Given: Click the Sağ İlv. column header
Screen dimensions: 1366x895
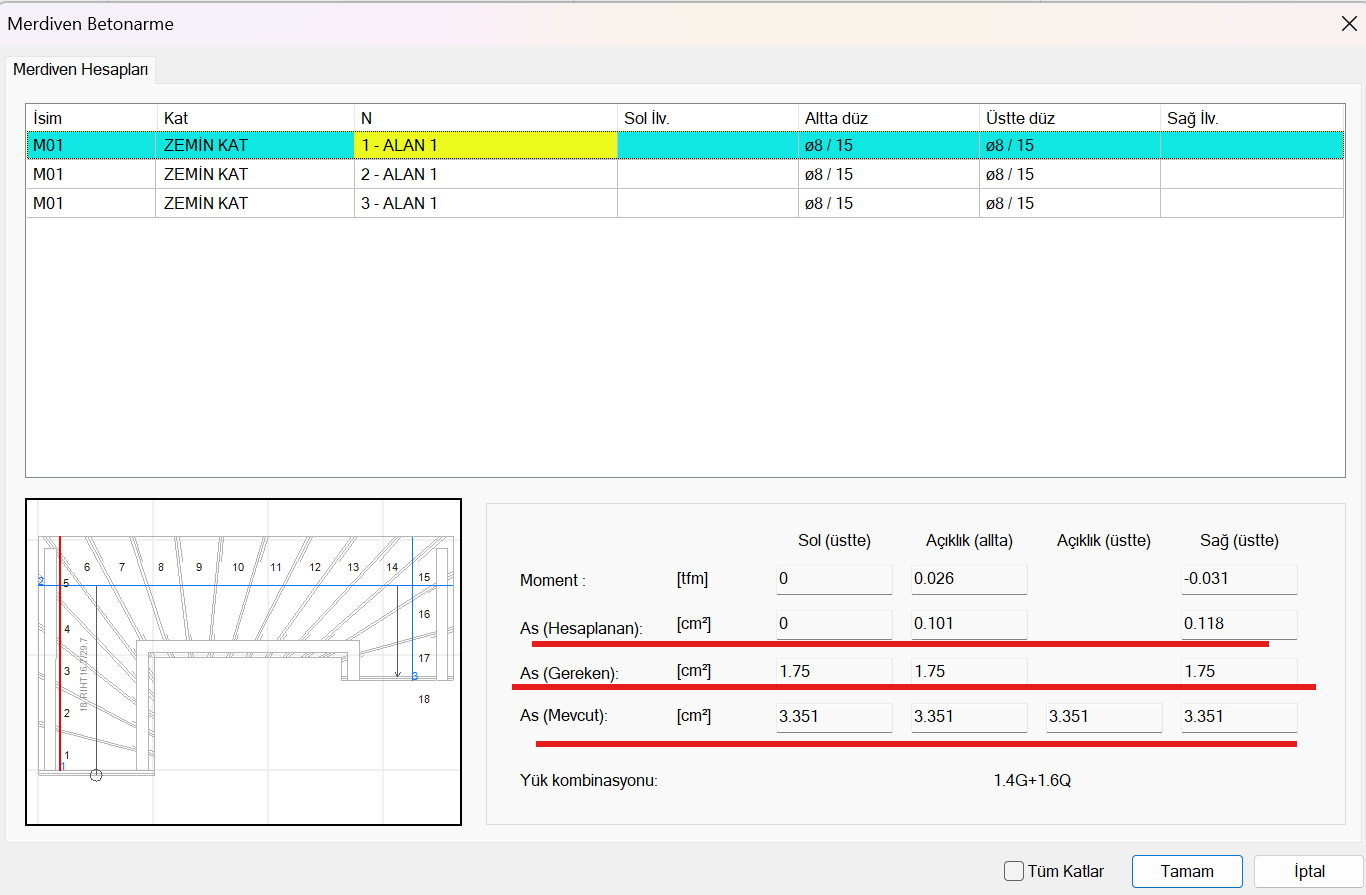Looking at the screenshot, I should point(1252,118).
